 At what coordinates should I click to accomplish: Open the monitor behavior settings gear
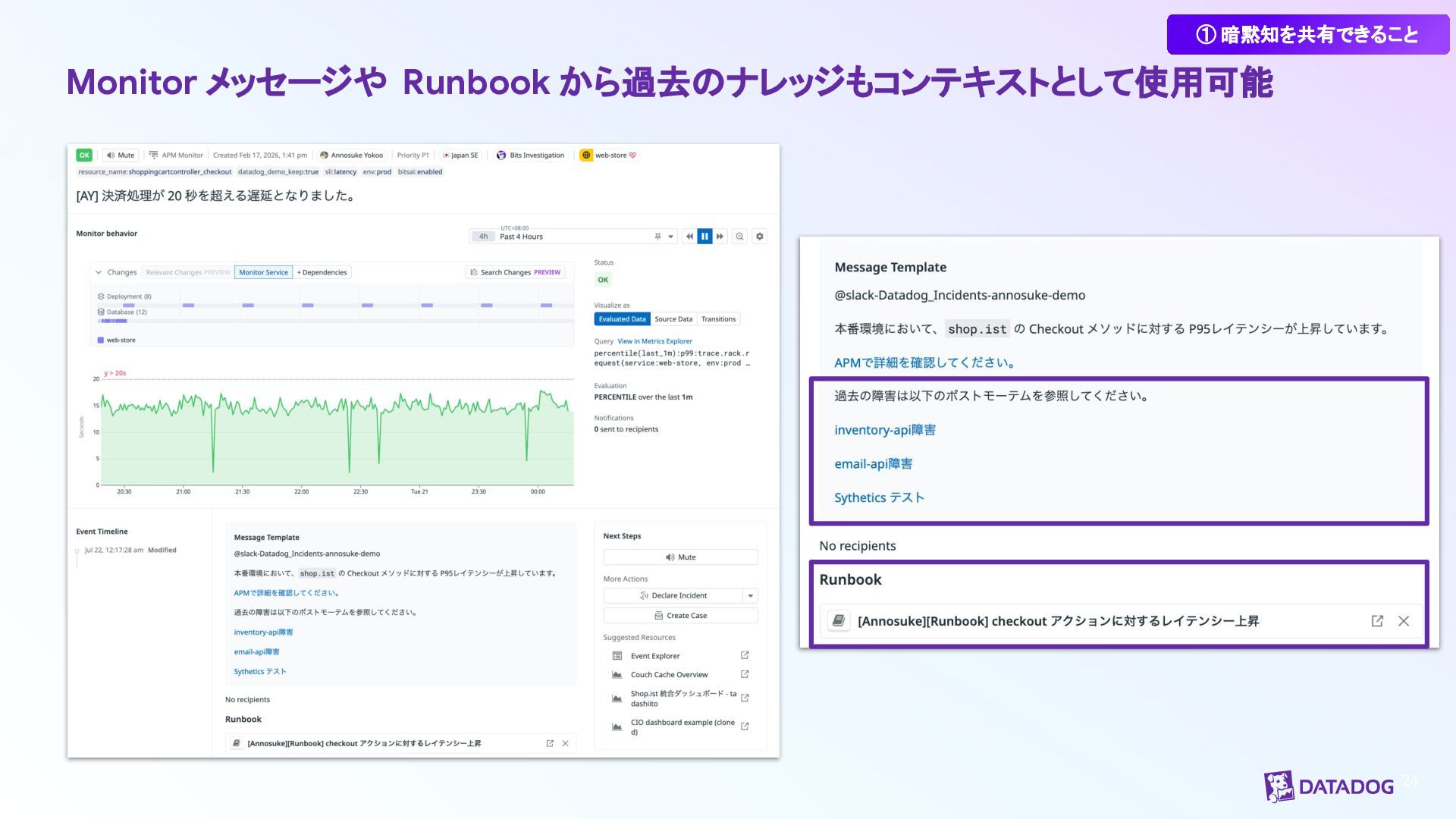tap(760, 237)
